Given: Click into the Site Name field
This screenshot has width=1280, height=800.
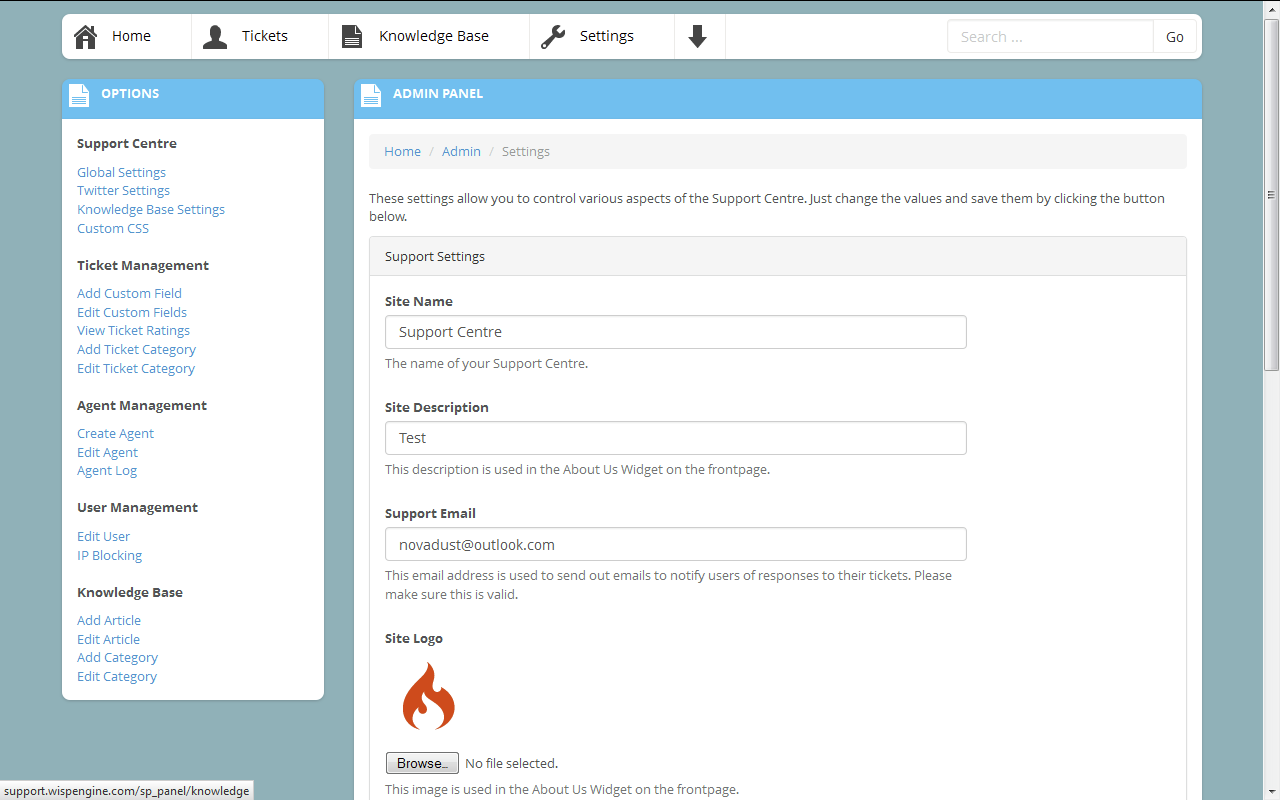Looking at the screenshot, I should [x=675, y=332].
